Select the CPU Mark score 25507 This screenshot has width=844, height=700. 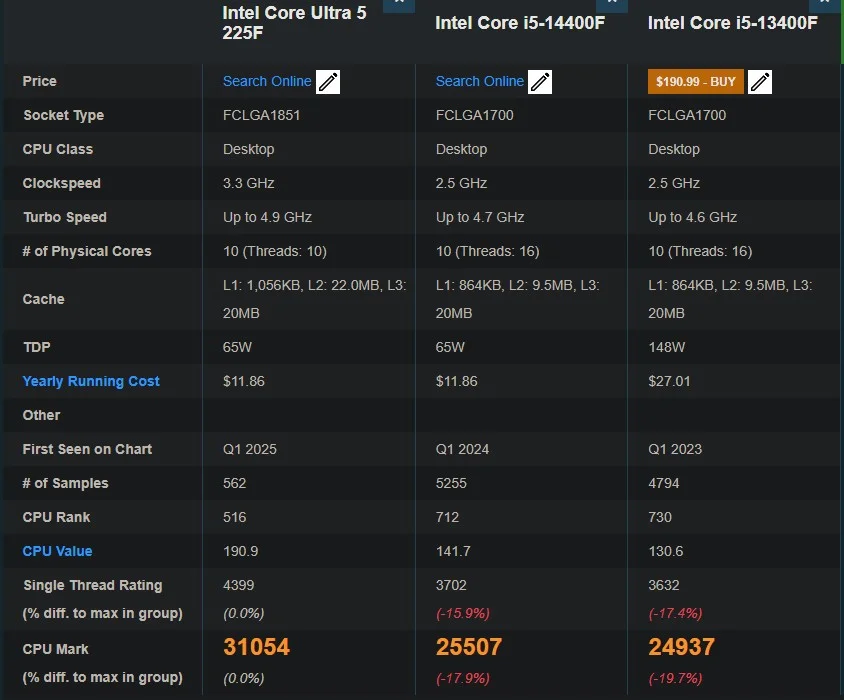coord(469,647)
